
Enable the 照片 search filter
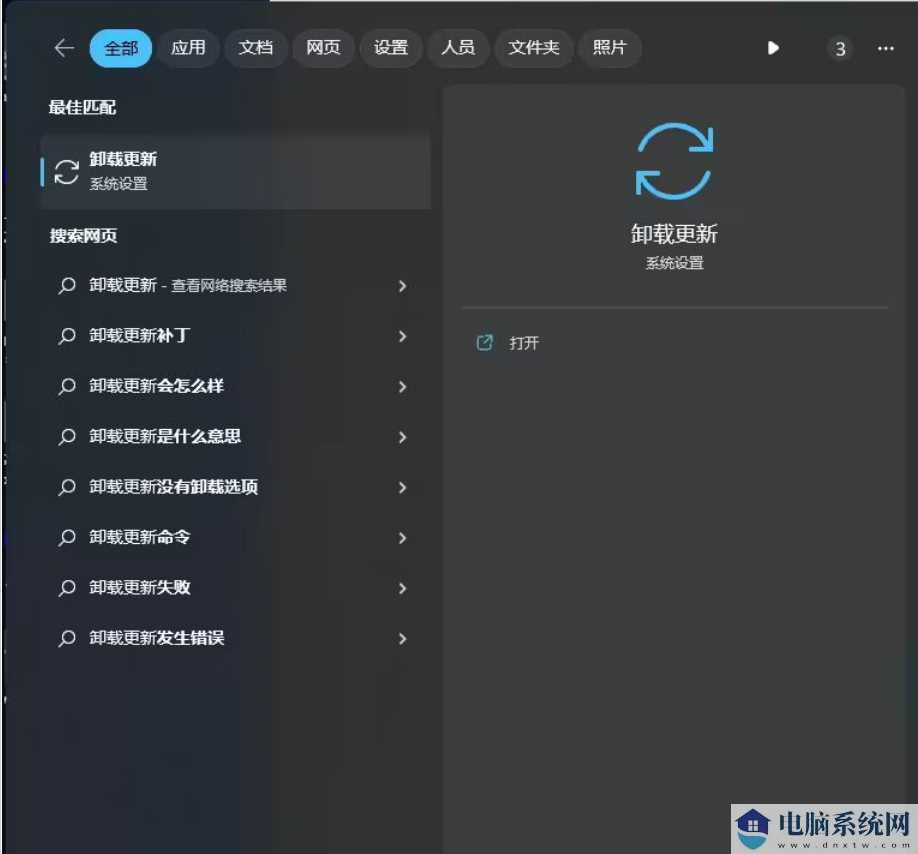[x=610, y=48]
